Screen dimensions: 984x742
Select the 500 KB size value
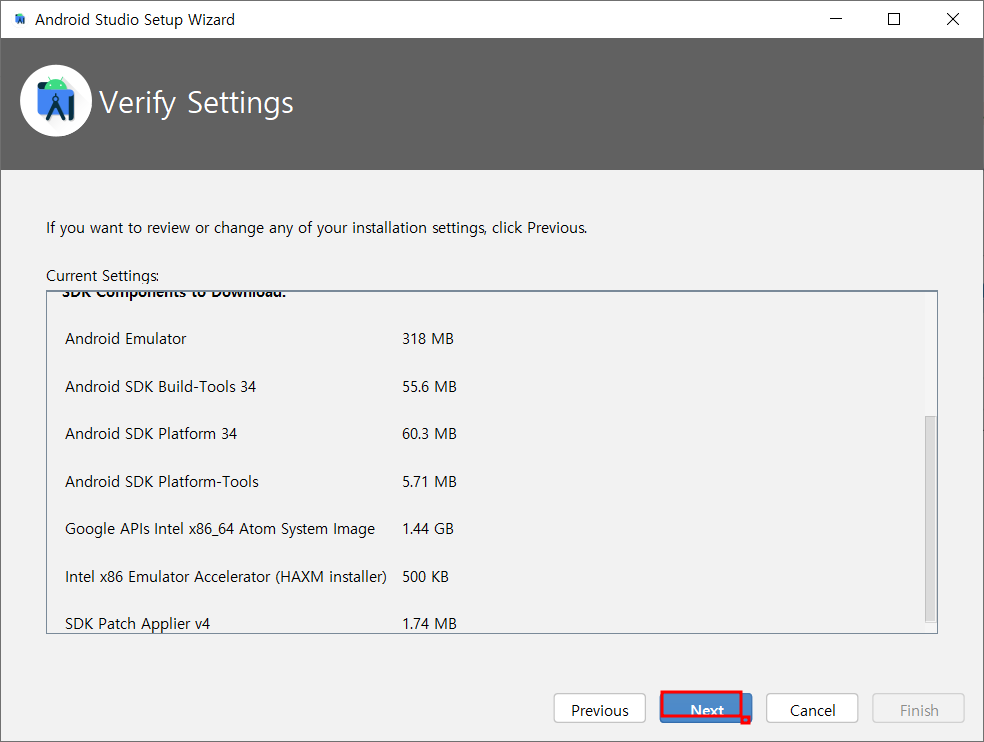click(425, 576)
